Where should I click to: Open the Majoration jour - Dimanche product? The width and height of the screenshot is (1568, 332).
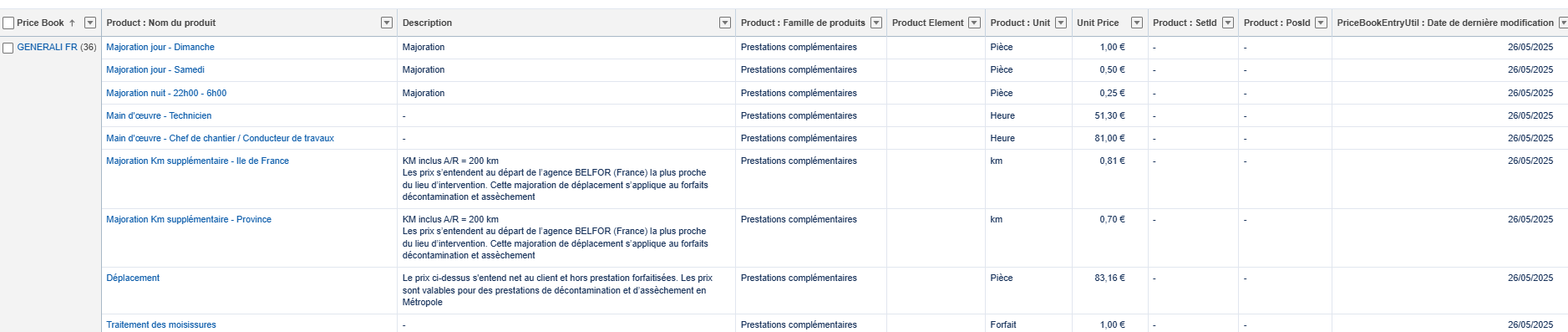[160, 47]
